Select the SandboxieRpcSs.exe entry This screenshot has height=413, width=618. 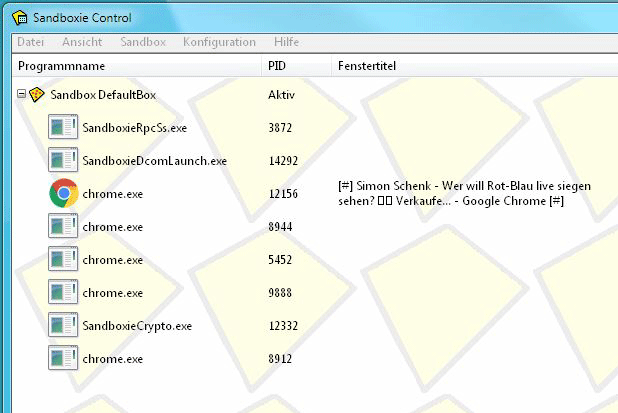point(134,128)
